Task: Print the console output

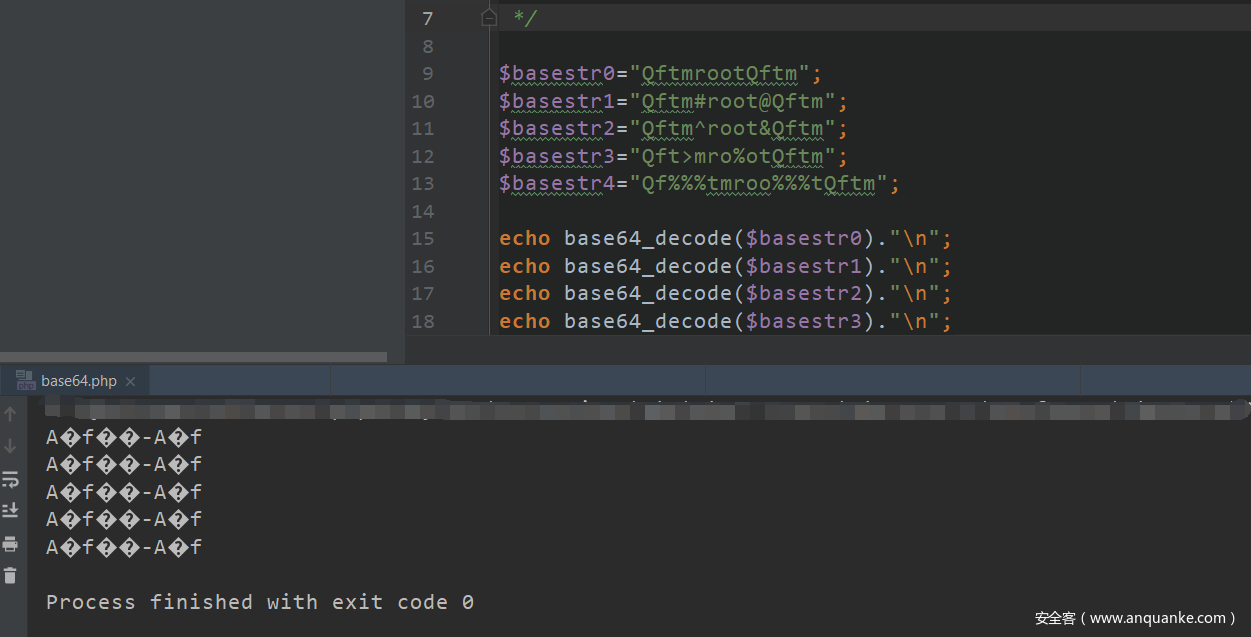Action: (x=10, y=543)
